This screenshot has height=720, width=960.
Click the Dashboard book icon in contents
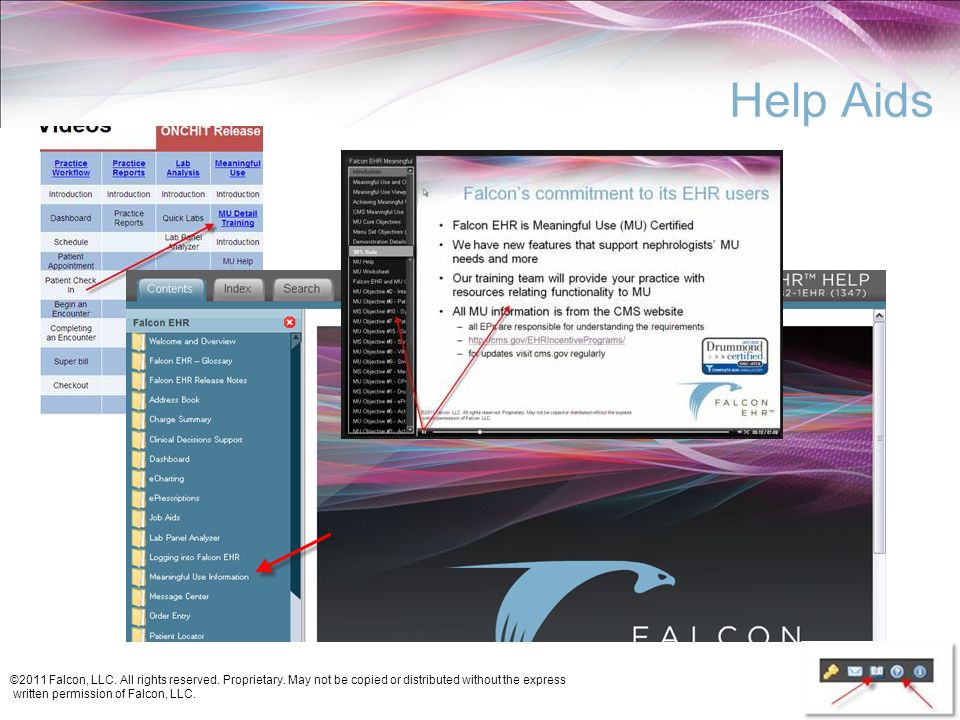(x=138, y=459)
